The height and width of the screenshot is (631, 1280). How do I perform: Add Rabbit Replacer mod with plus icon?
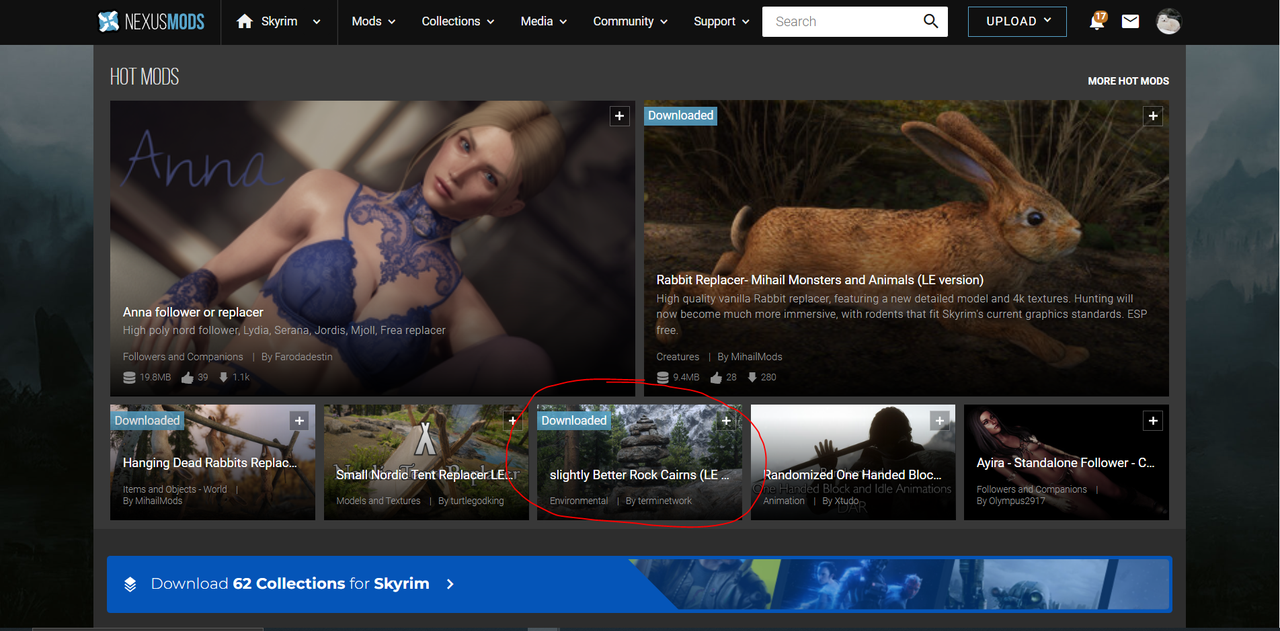(1153, 116)
